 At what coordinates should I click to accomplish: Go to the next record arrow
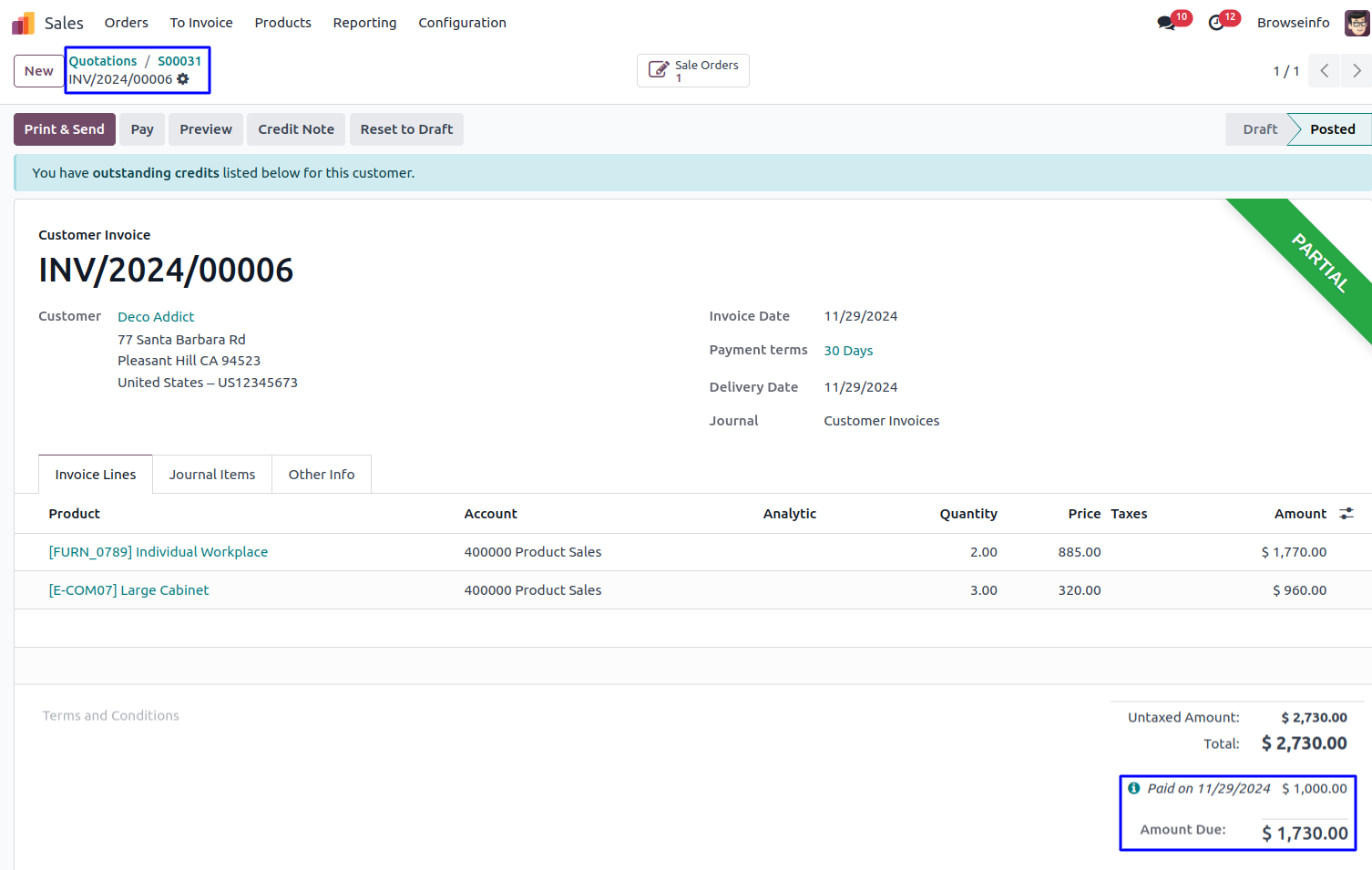1357,71
